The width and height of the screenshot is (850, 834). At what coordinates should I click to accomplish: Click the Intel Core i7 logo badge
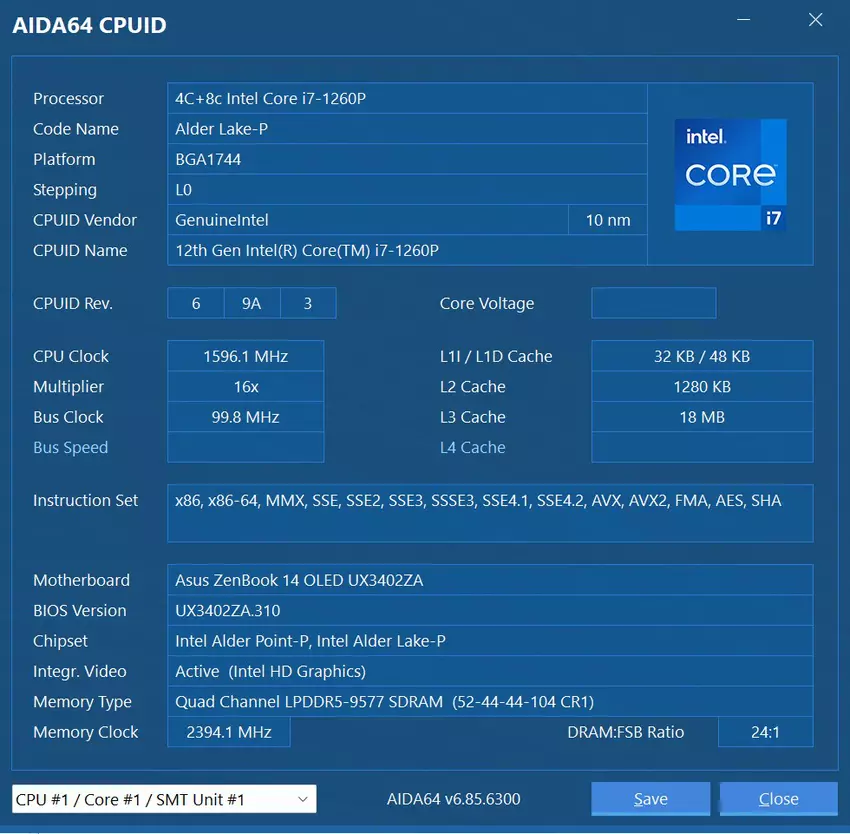[x=730, y=175]
